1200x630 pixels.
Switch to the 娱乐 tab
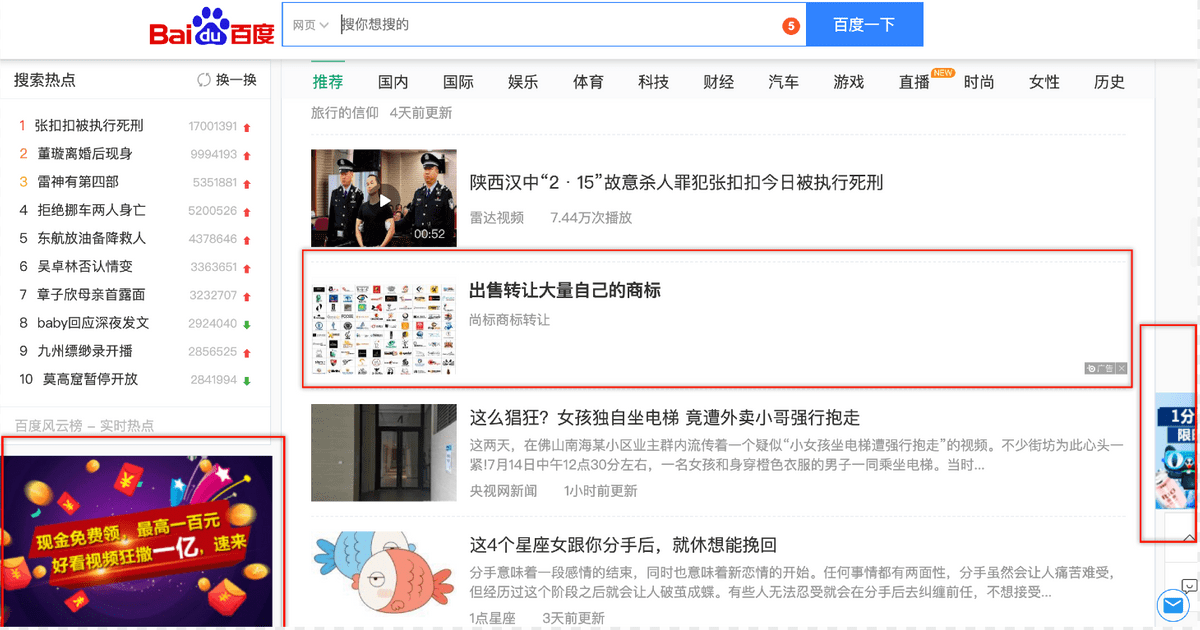523,82
